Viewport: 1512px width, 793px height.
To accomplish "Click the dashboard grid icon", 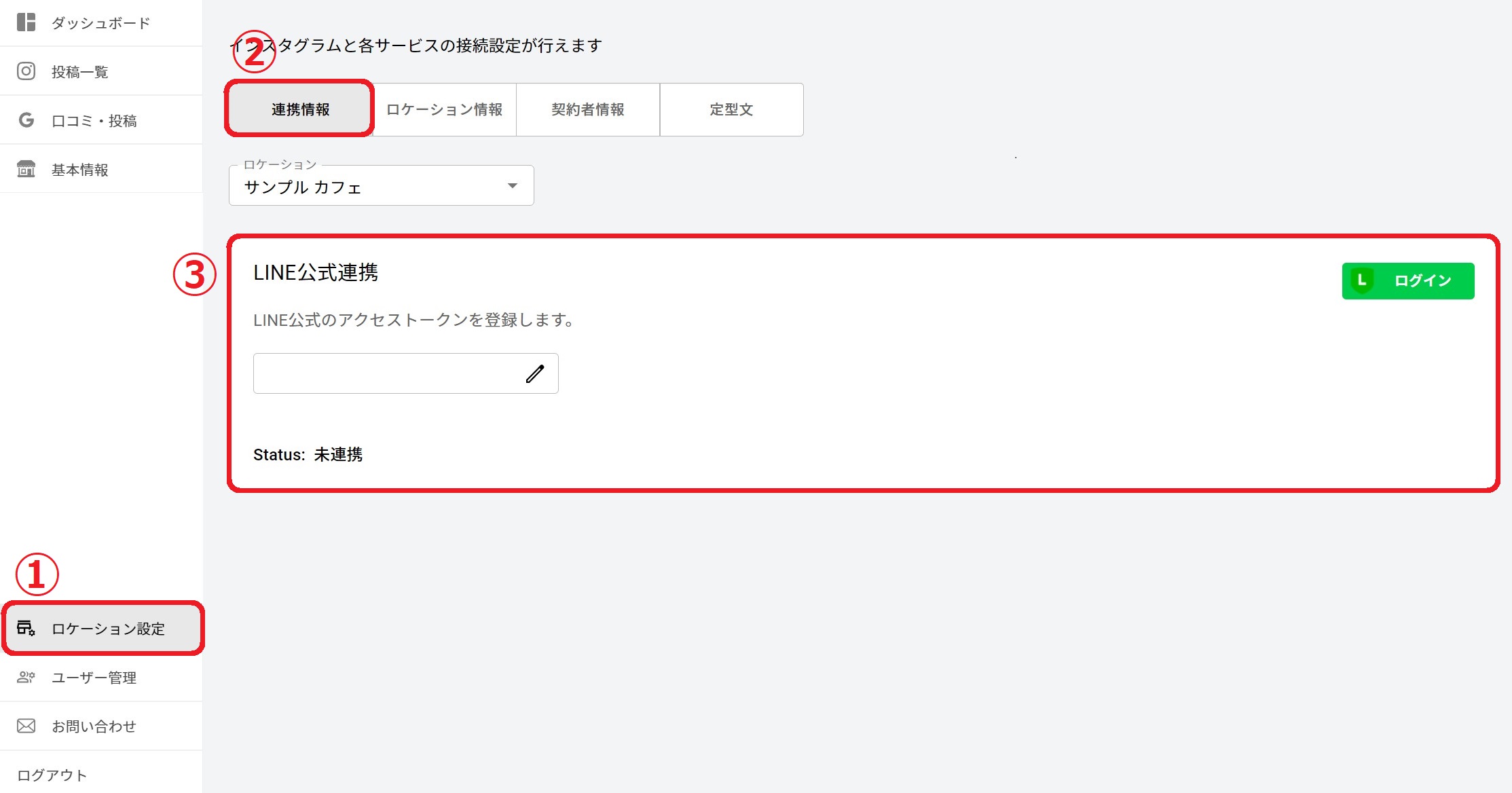I will (26, 22).
